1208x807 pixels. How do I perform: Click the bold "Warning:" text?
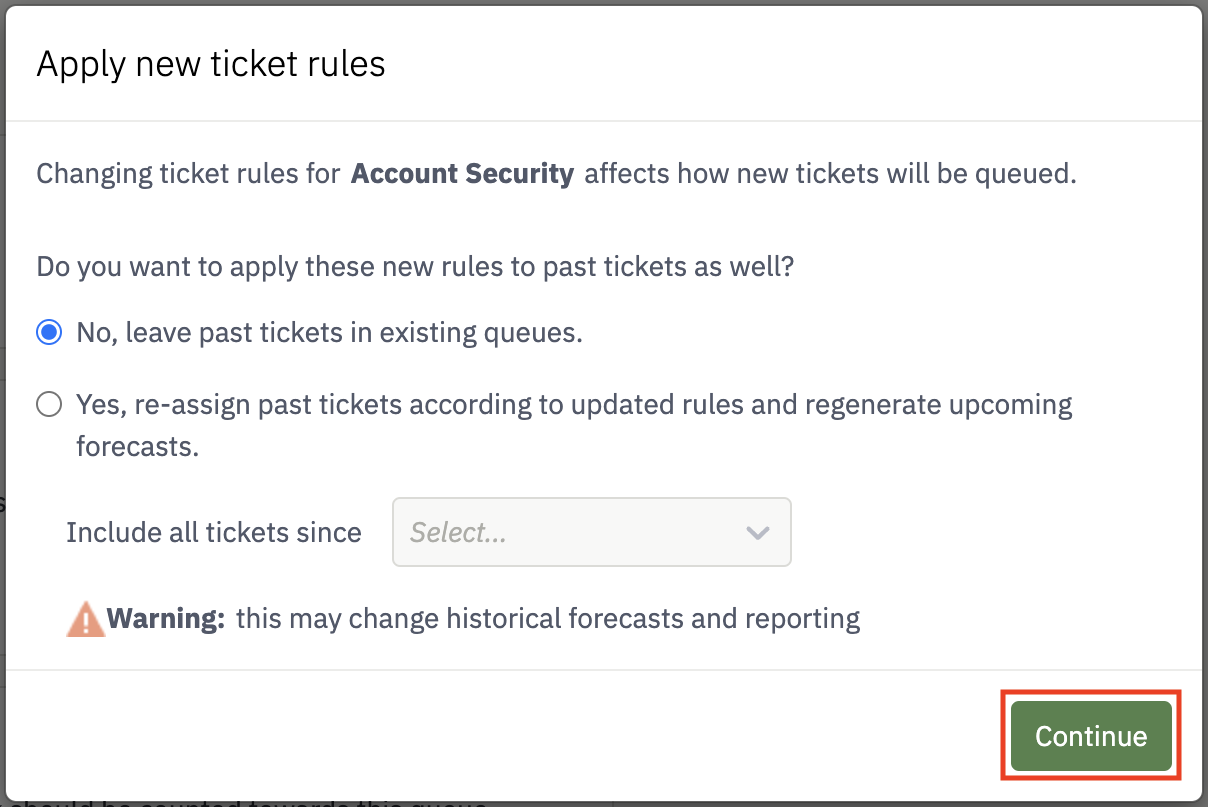pos(166,619)
